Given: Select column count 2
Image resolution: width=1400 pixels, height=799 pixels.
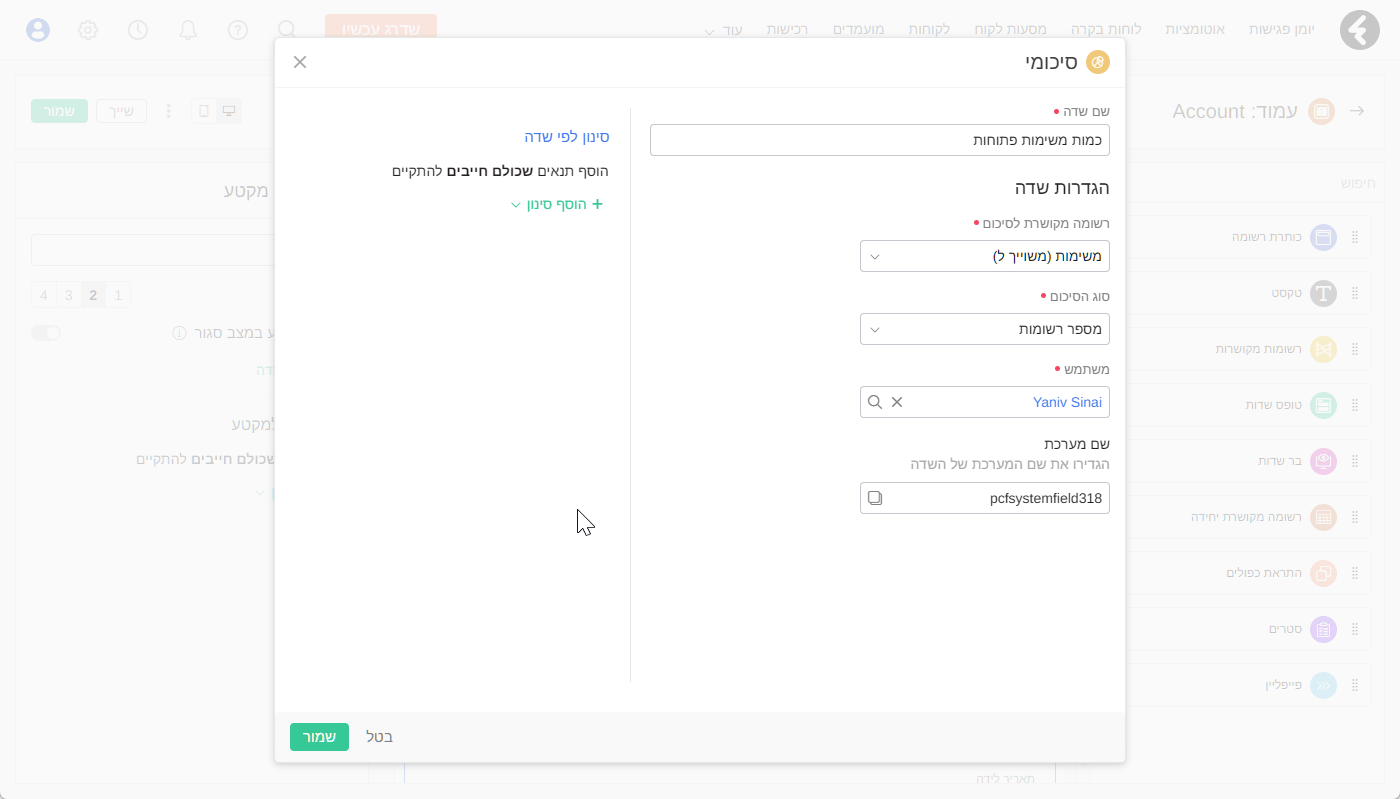Looking at the screenshot, I should [x=93, y=295].
